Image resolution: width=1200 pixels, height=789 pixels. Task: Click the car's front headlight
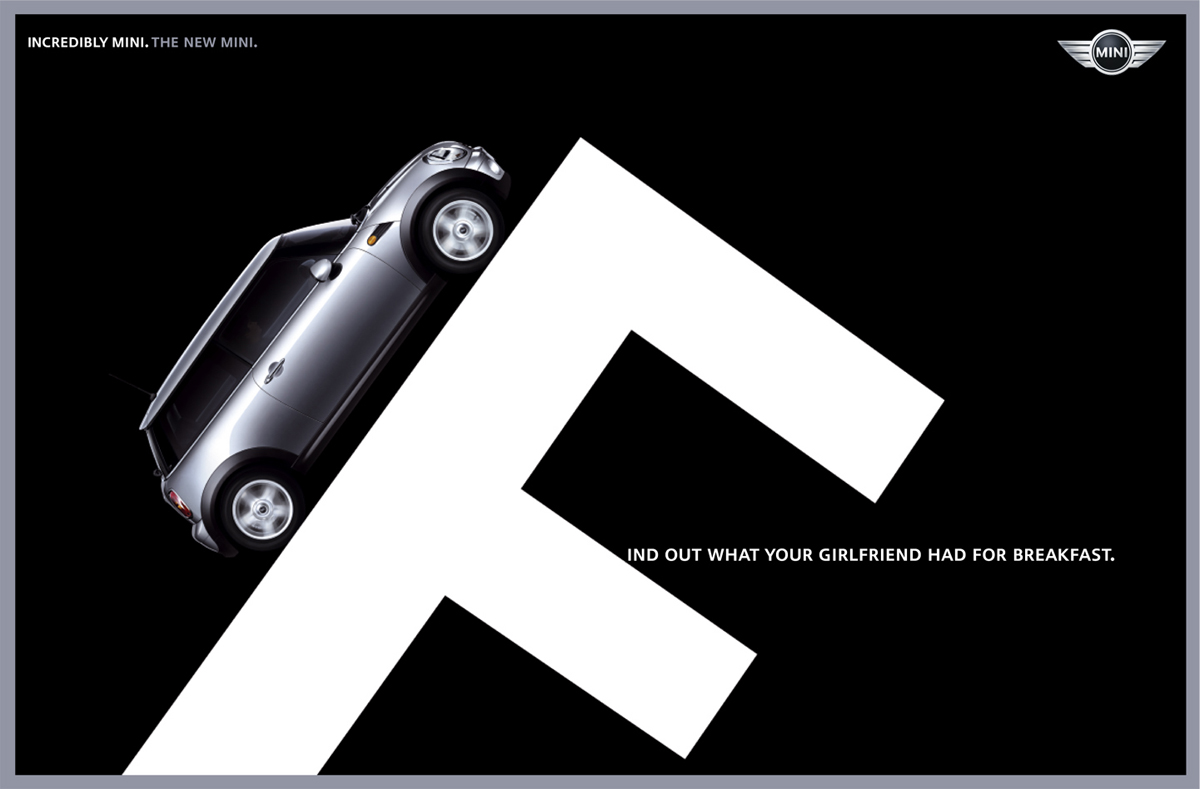[447, 154]
